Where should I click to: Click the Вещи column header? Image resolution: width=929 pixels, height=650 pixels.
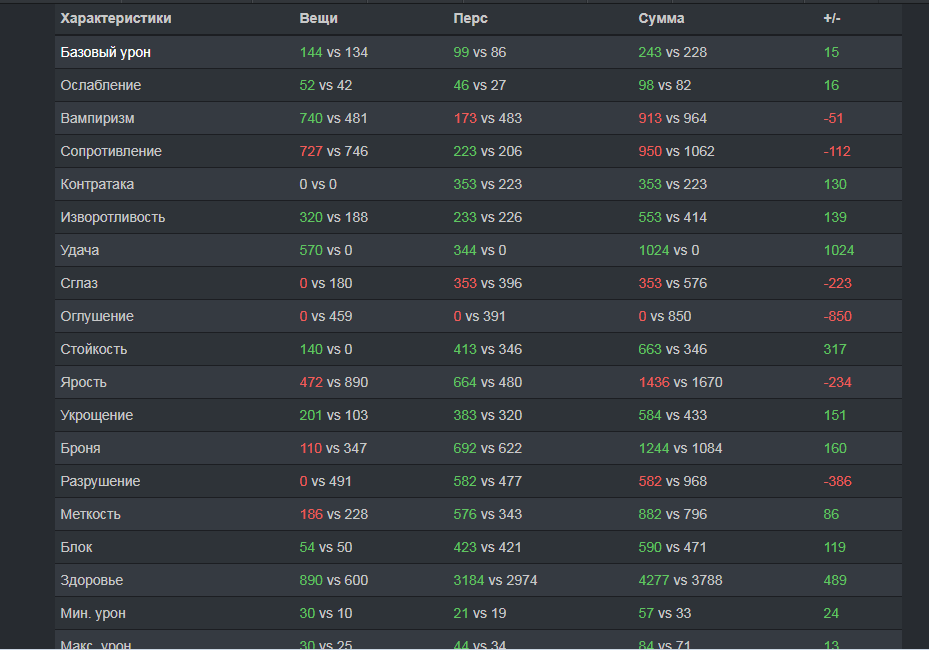point(318,18)
